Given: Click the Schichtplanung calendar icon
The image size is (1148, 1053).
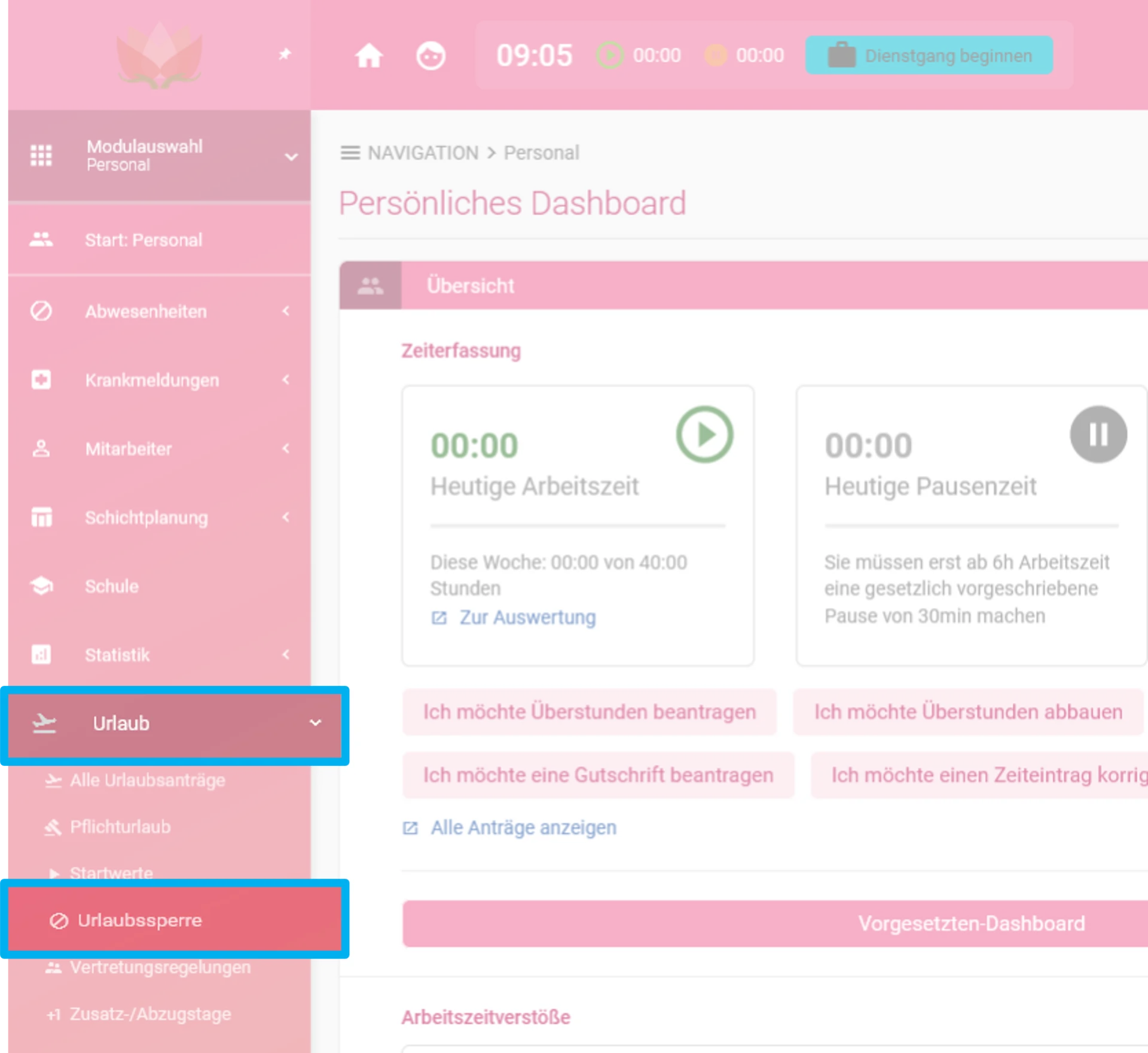Looking at the screenshot, I should click(41, 517).
